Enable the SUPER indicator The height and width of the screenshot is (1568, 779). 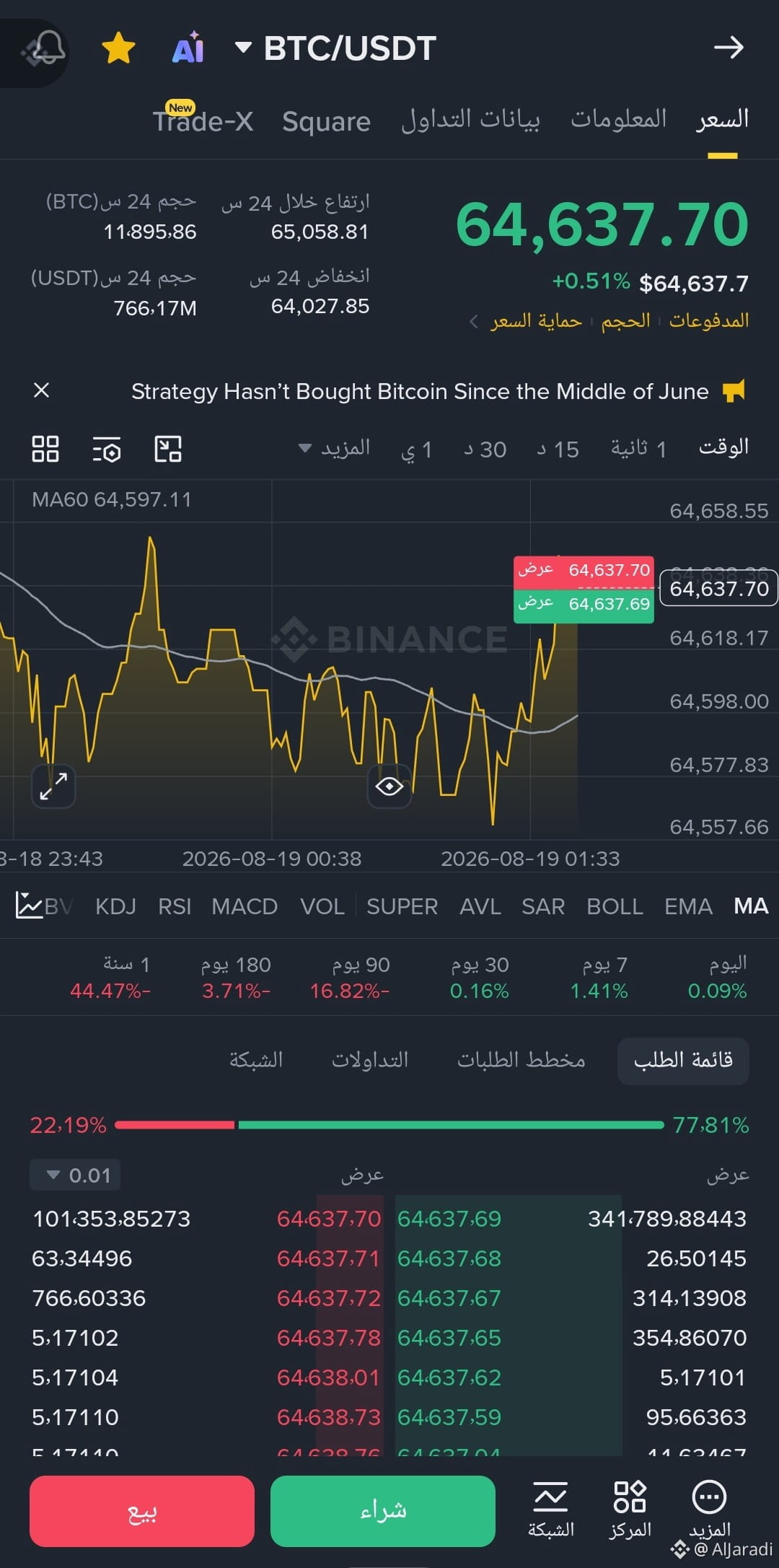pyautogui.click(x=402, y=906)
